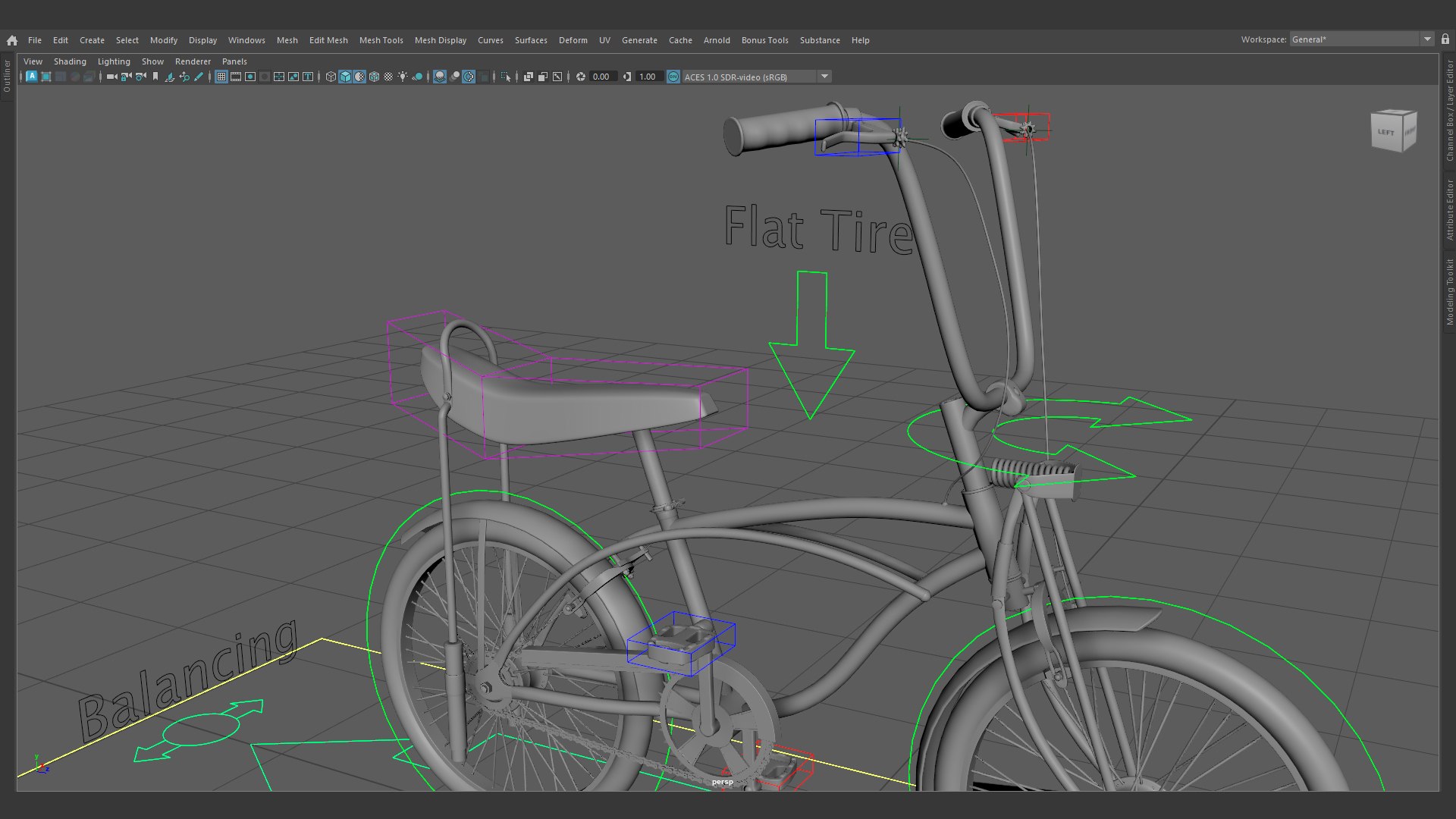Toggle the resolution gate icon
Screen dimensions: 1456x819
click(250, 77)
